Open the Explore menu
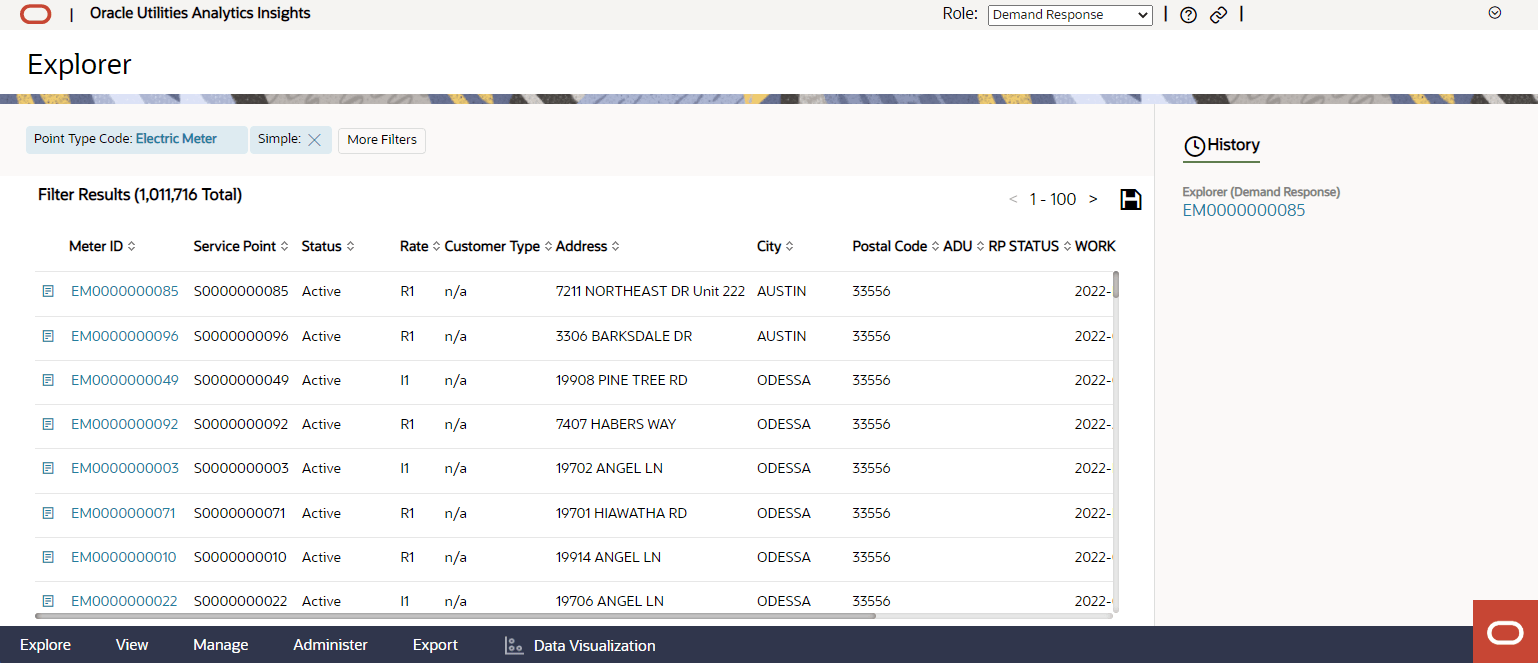The image size is (1538, 663). (45, 645)
